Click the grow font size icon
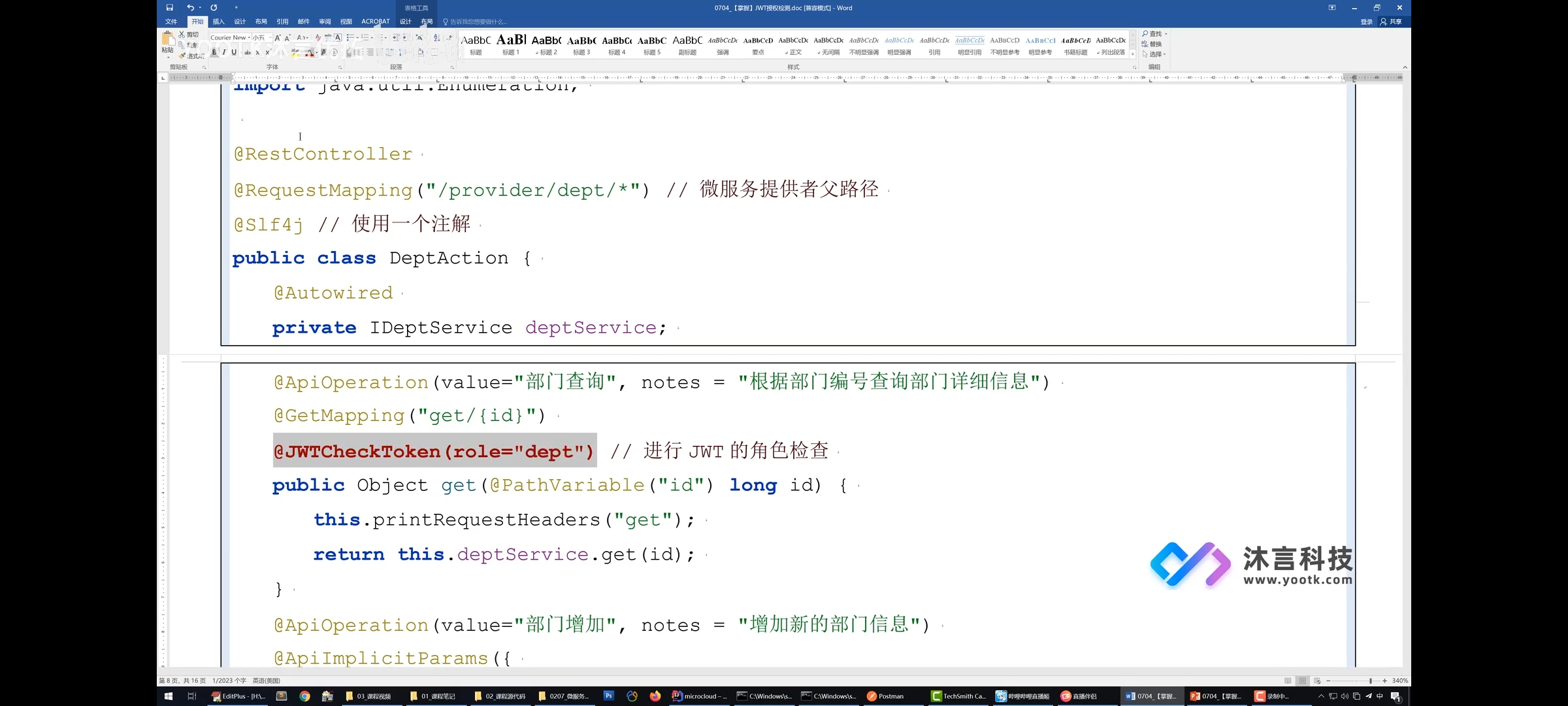Viewport: 1568px width, 706px height. click(278, 38)
